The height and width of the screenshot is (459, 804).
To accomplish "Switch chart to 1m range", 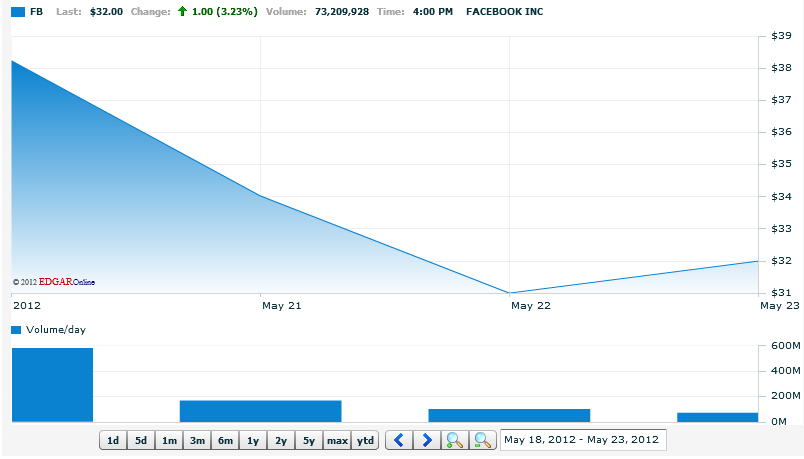I will coord(169,441).
